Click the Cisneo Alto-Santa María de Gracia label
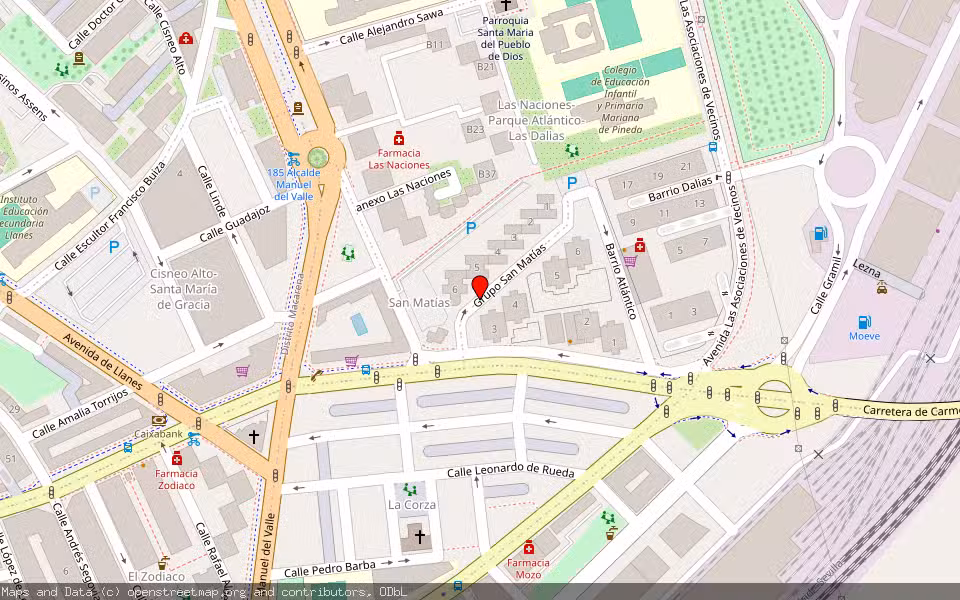The height and width of the screenshot is (600, 960). 184,289
